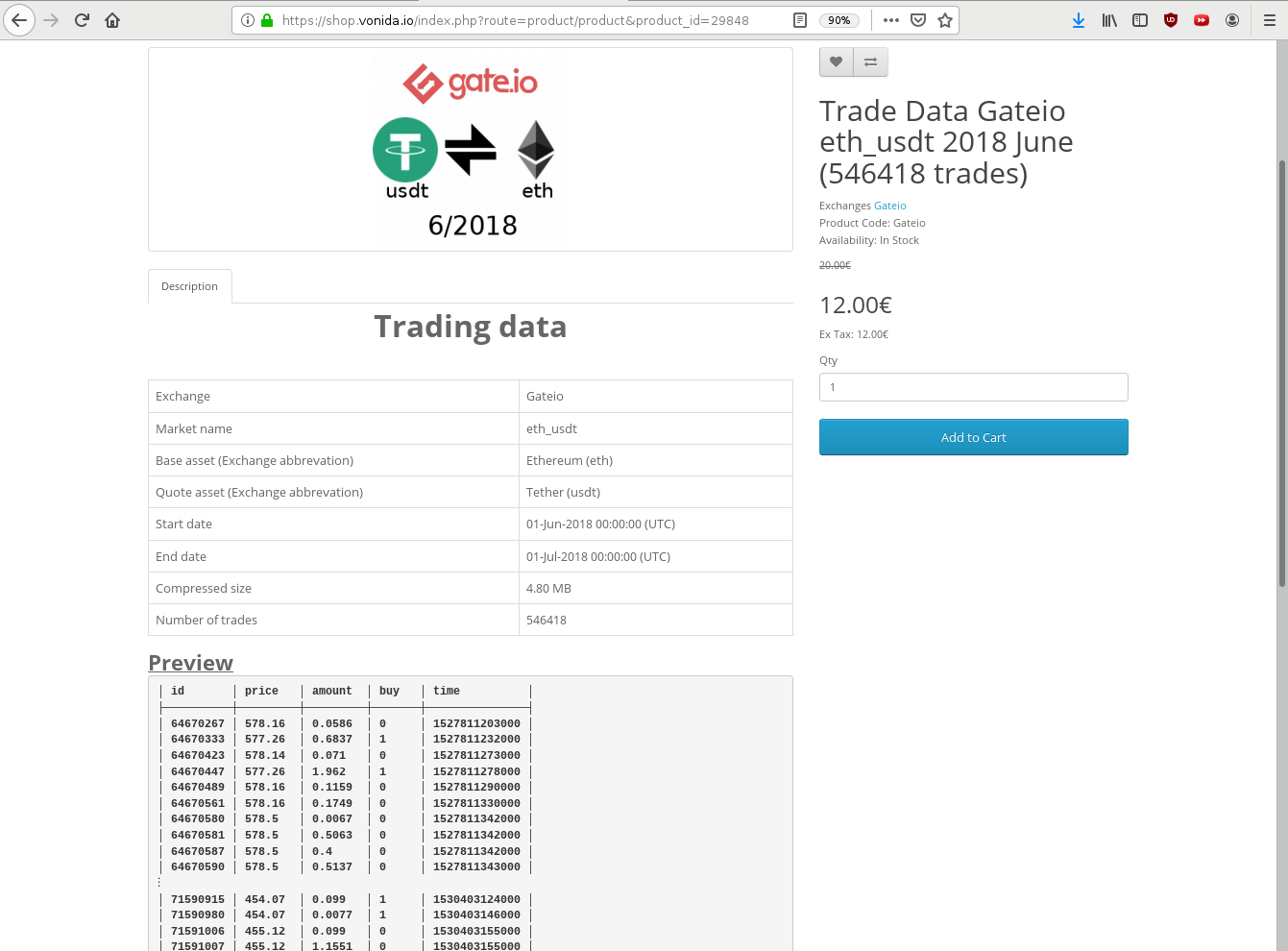The height and width of the screenshot is (951, 1288).
Task: Open site information icon in address bar
Action: [x=248, y=20]
